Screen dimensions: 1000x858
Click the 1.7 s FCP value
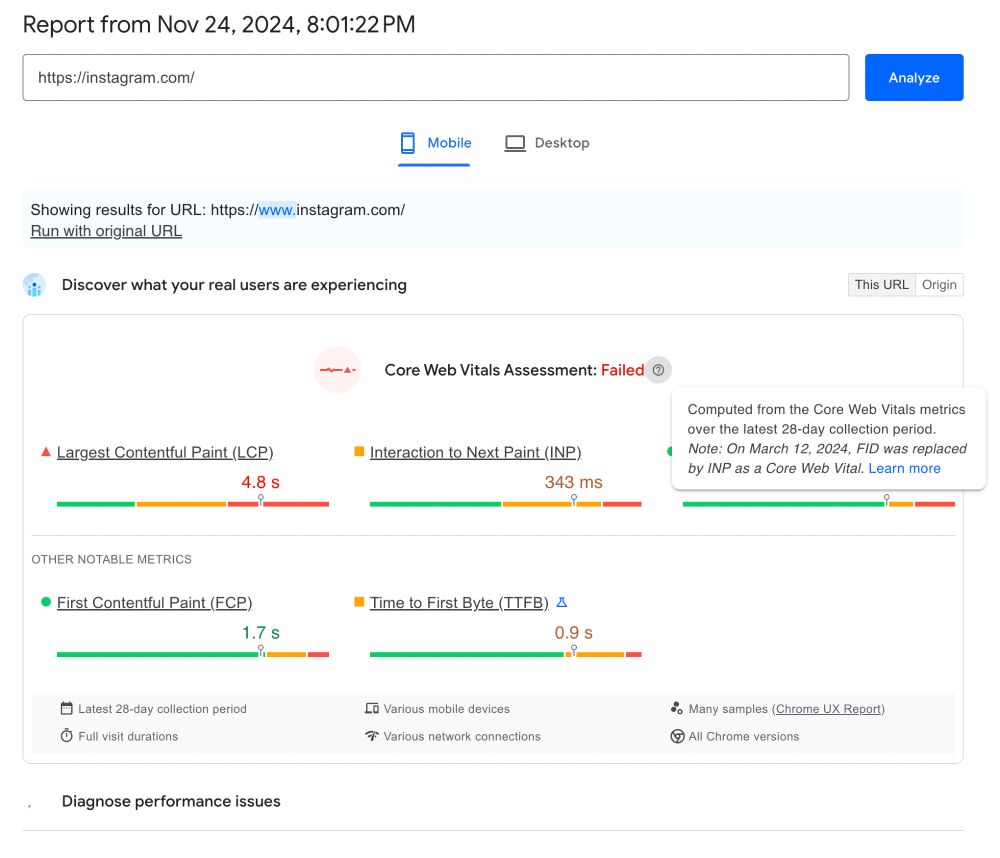pyautogui.click(x=260, y=633)
